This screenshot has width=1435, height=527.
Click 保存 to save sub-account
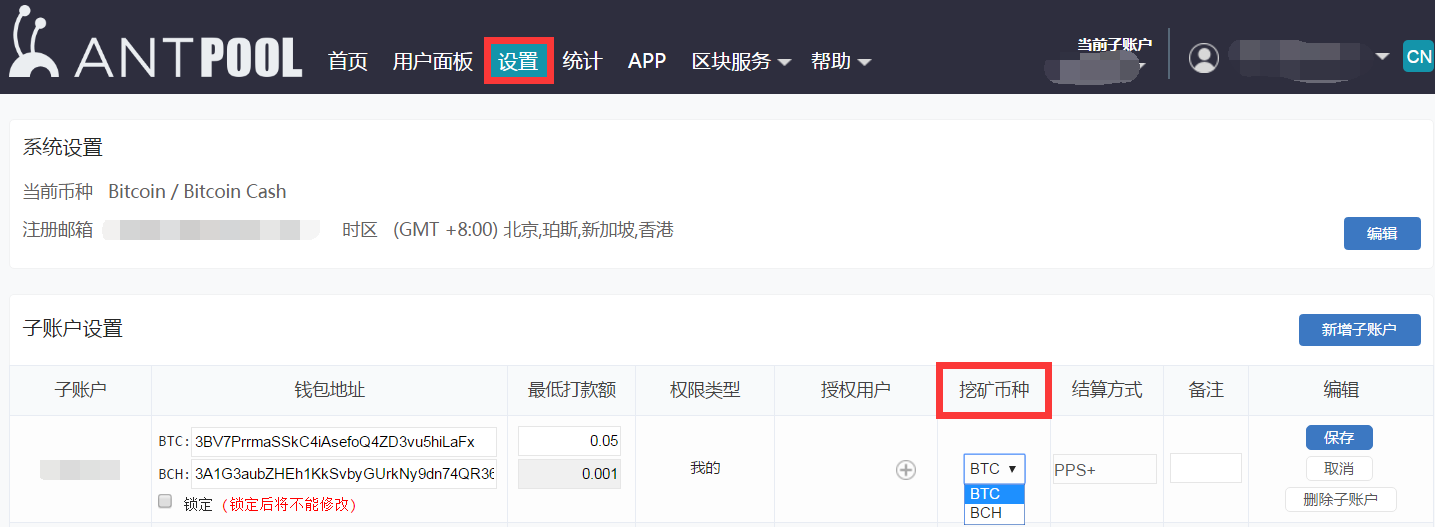point(1338,438)
